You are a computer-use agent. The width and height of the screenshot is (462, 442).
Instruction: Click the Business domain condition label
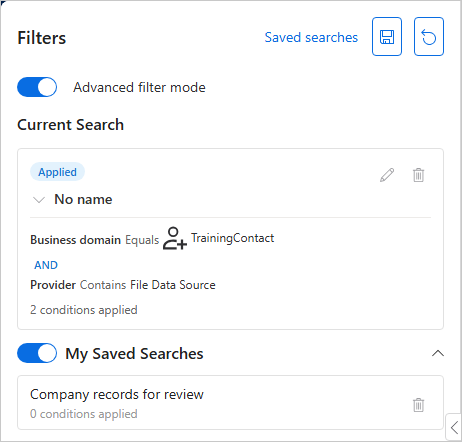tap(75, 240)
